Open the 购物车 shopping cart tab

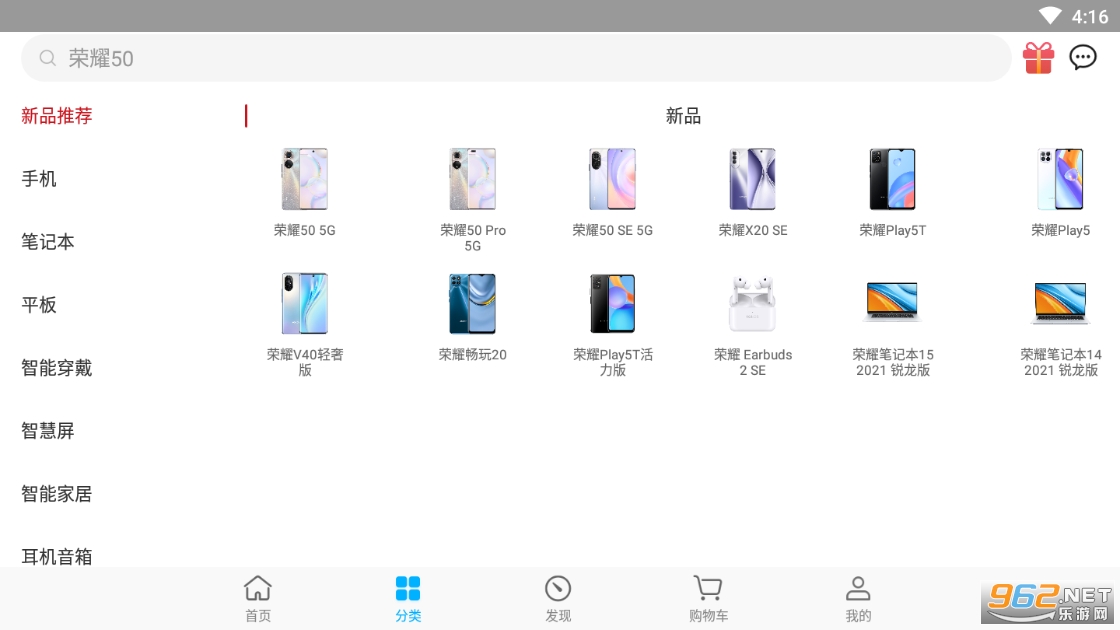[708, 599]
